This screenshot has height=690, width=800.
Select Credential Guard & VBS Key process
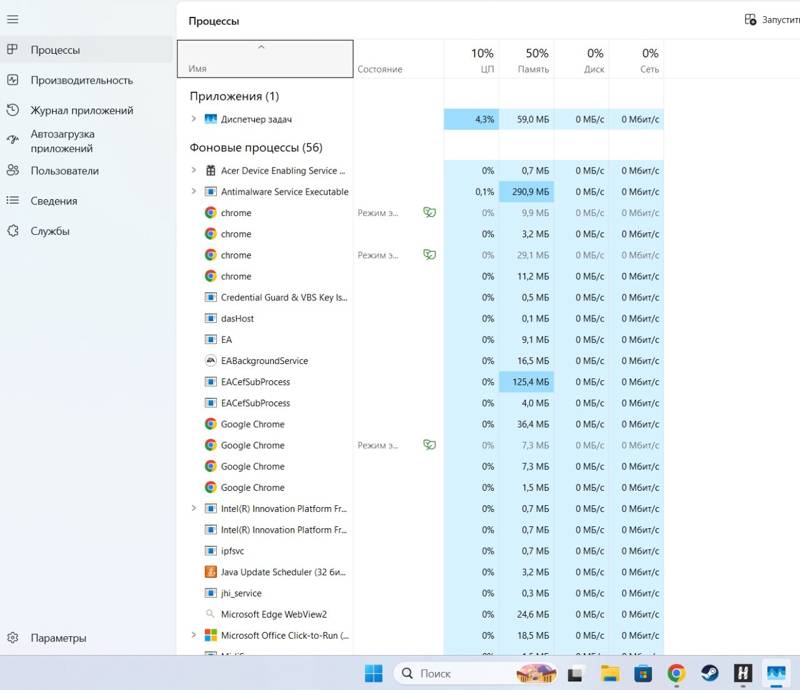coord(420,298)
